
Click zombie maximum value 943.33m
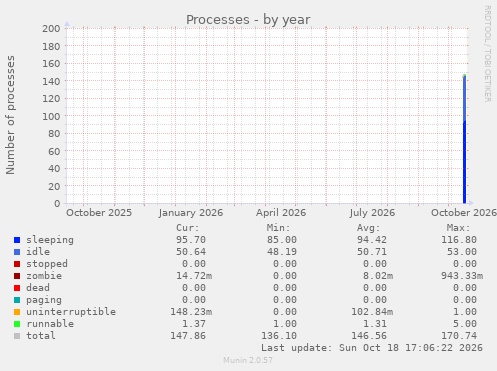[x=462, y=276]
